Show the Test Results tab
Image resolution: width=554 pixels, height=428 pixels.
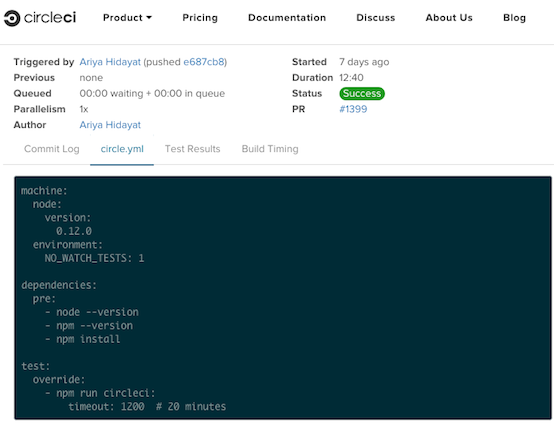click(x=193, y=149)
